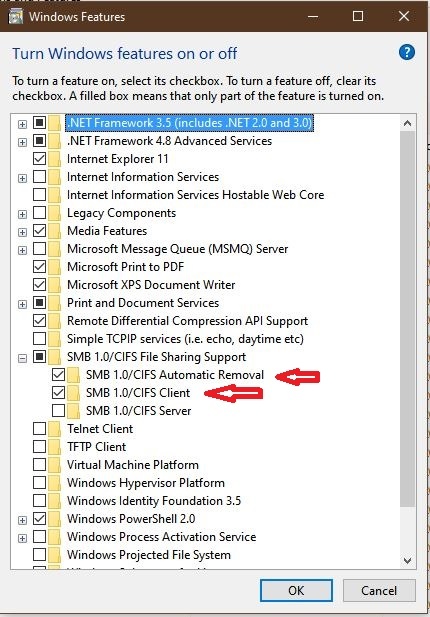Close the Windows Features dialog
The width and height of the screenshot is (430, 617).
(404, 16)
